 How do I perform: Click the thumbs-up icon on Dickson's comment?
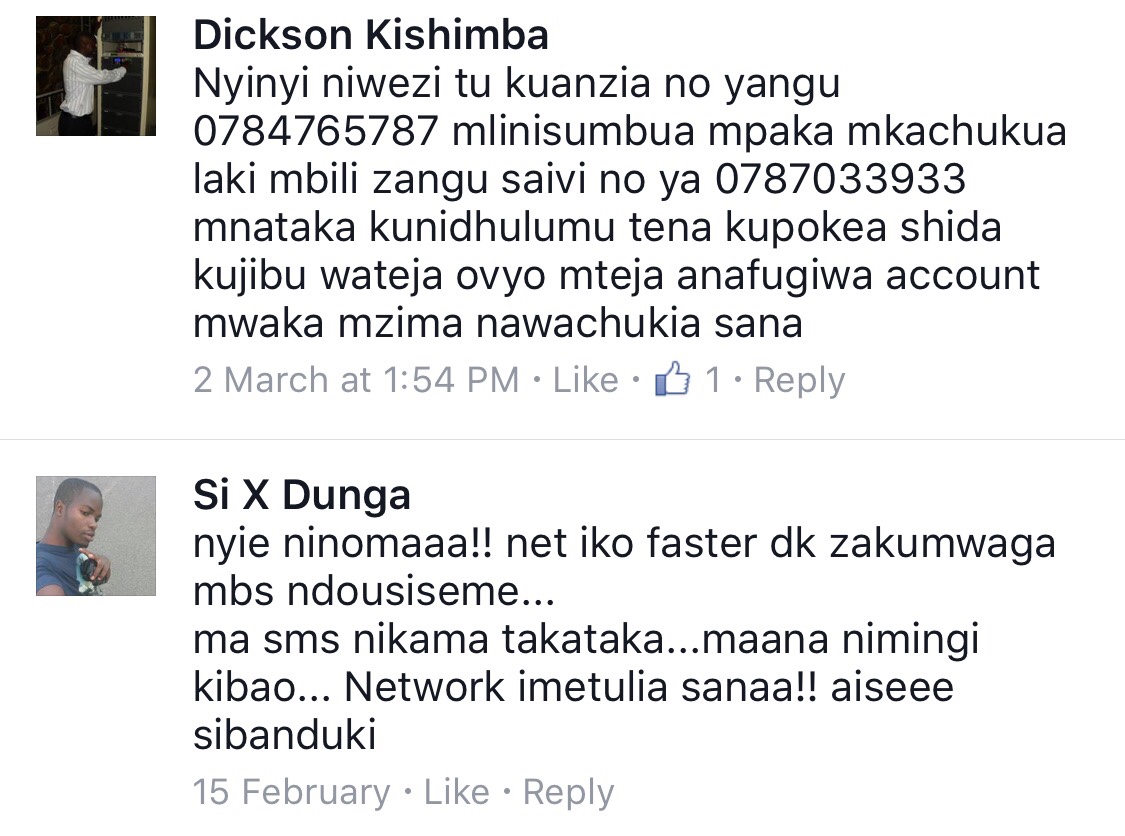[x=672, y=379]
